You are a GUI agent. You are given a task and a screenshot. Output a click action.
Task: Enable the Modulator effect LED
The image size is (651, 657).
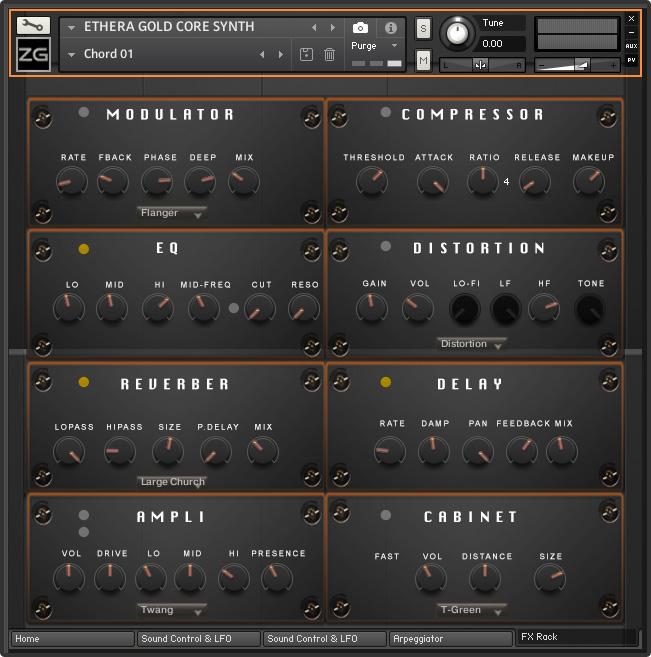84,112
